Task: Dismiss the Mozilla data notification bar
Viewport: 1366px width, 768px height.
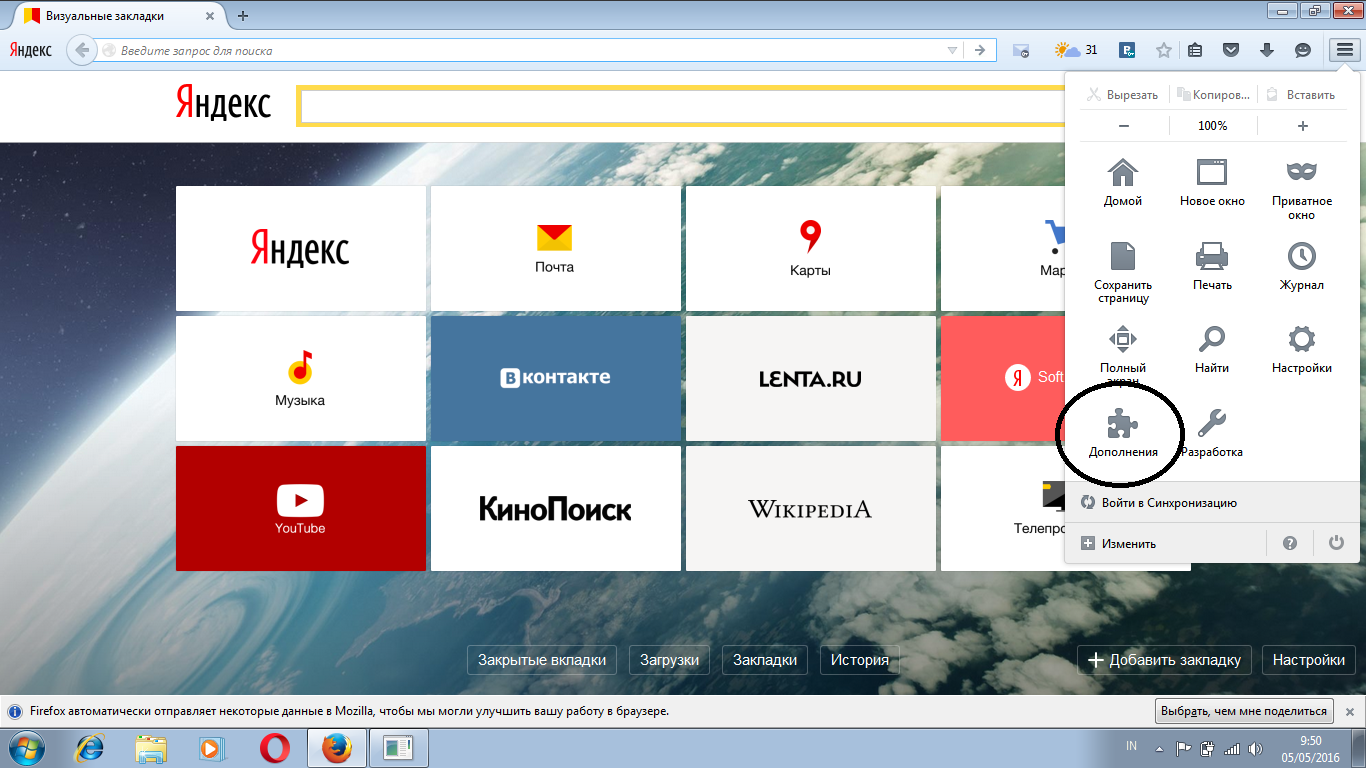Action: 1351,711
